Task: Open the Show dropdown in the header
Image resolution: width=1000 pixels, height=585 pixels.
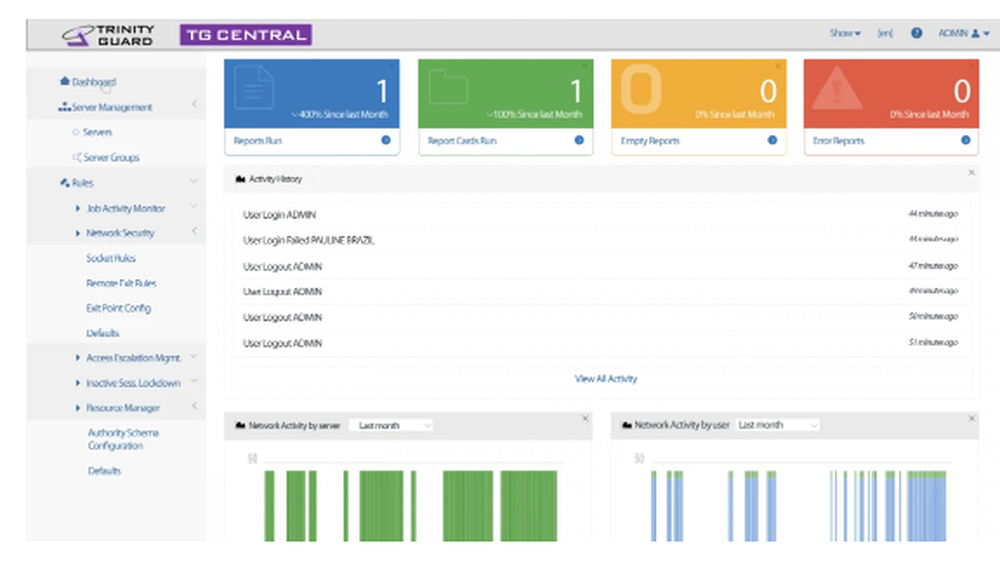Action: 845,33
